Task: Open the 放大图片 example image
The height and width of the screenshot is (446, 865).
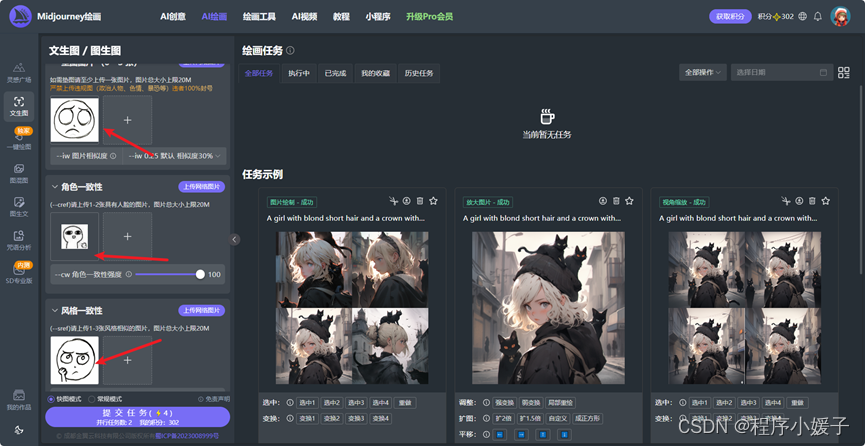Action: coord(548,307)
